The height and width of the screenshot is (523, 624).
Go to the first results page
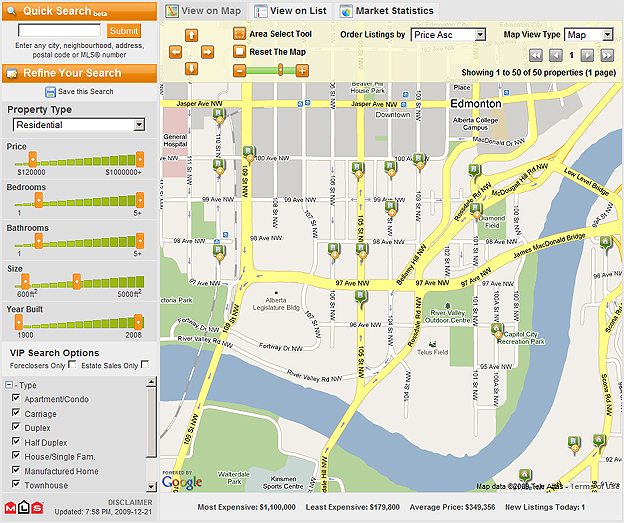[536, 55]
